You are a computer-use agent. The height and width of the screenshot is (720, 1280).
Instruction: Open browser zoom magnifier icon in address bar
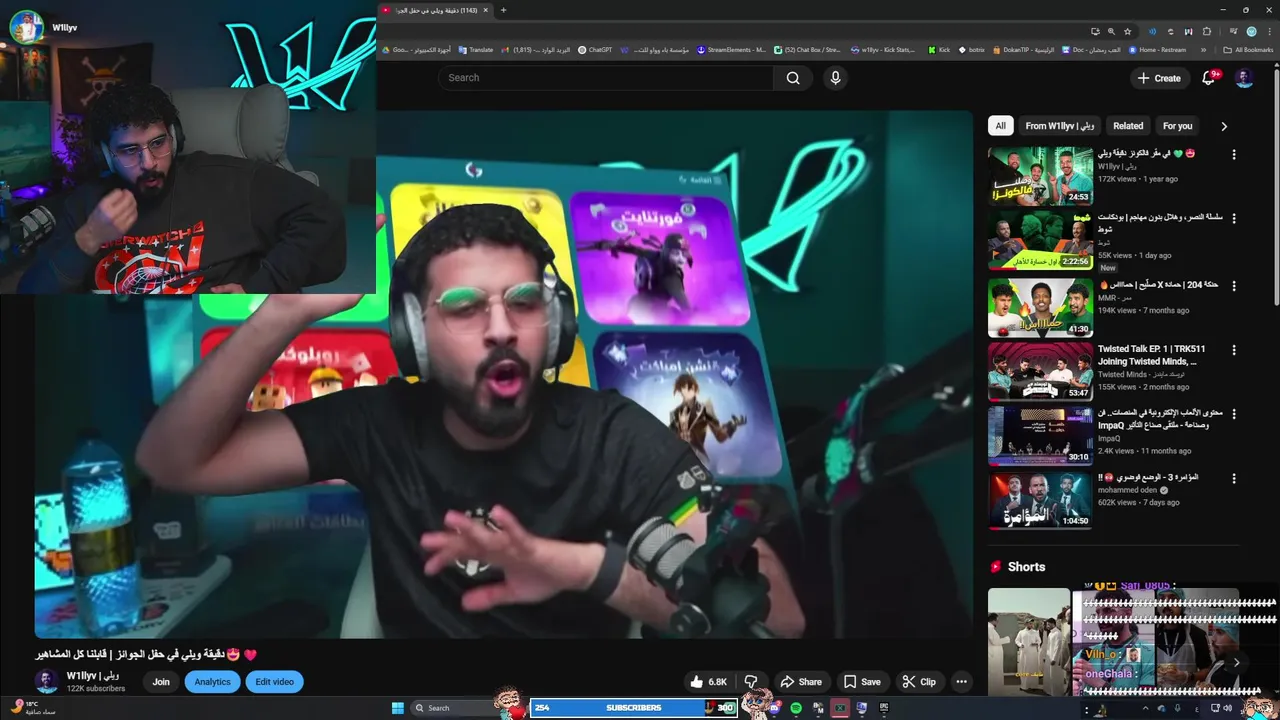(1111, 31)
